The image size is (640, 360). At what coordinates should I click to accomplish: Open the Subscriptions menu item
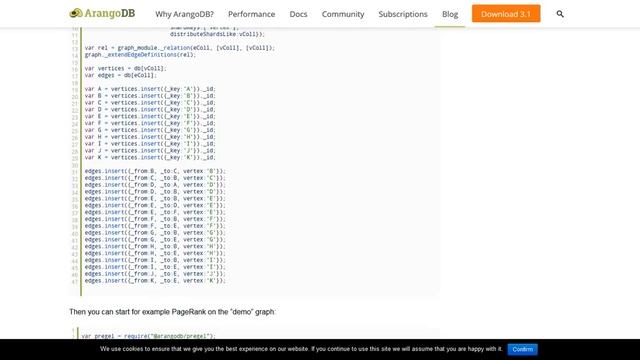pyautogui.click(x=403, y=14)
